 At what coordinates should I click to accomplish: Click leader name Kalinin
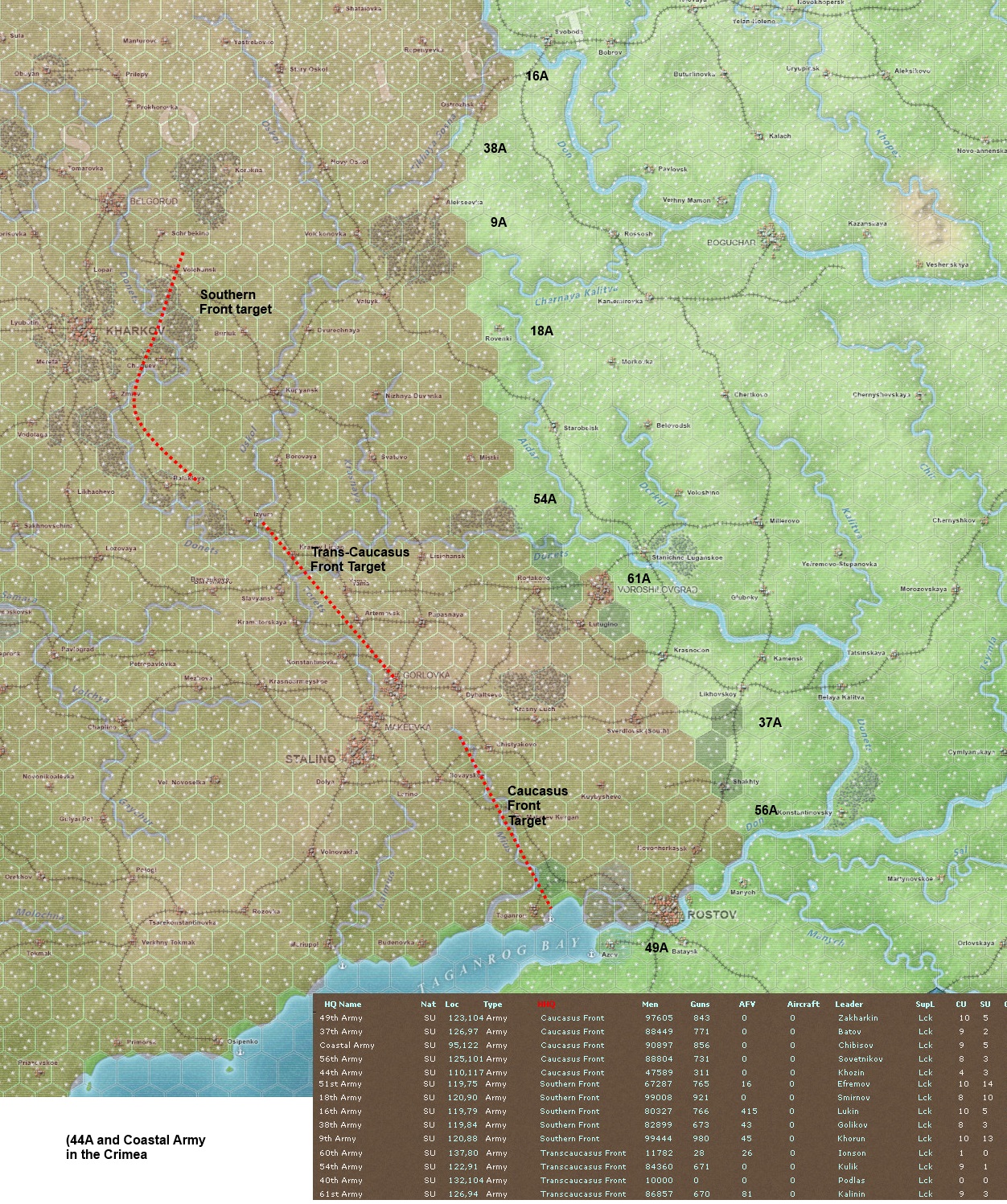point(852,1194)
